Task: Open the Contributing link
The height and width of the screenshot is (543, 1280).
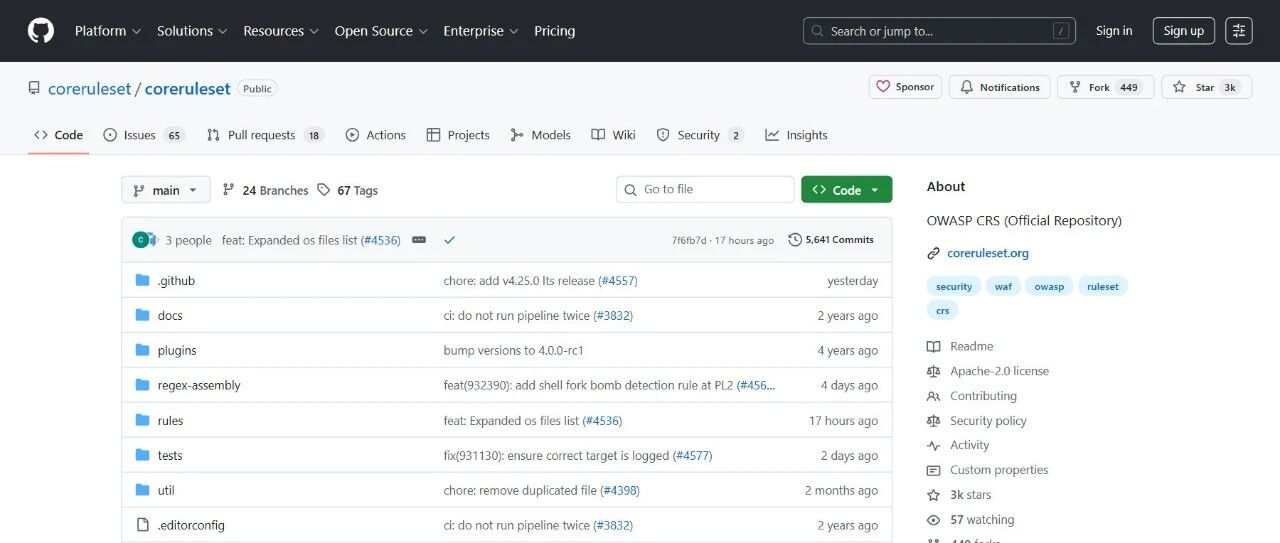Action: coord(971,396)
